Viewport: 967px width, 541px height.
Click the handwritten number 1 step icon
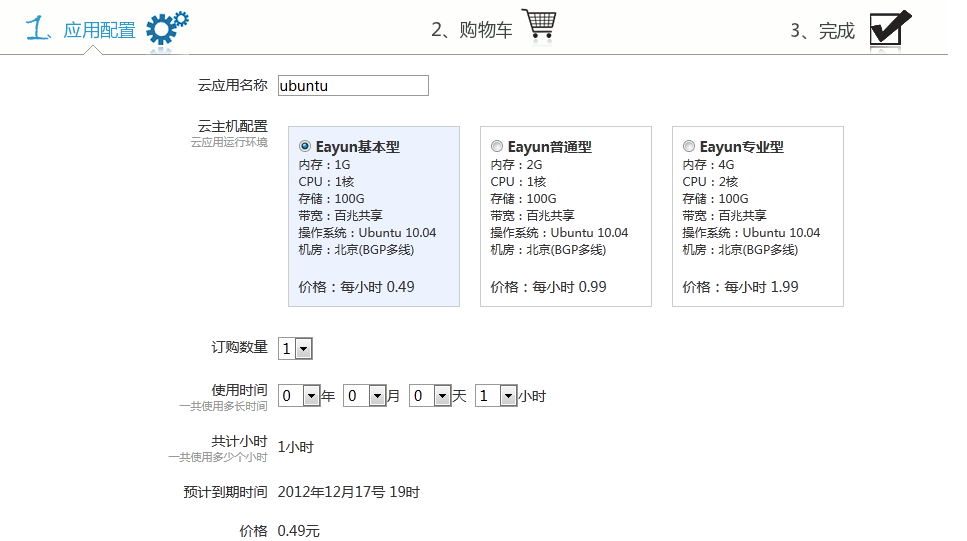click(38, 28)
